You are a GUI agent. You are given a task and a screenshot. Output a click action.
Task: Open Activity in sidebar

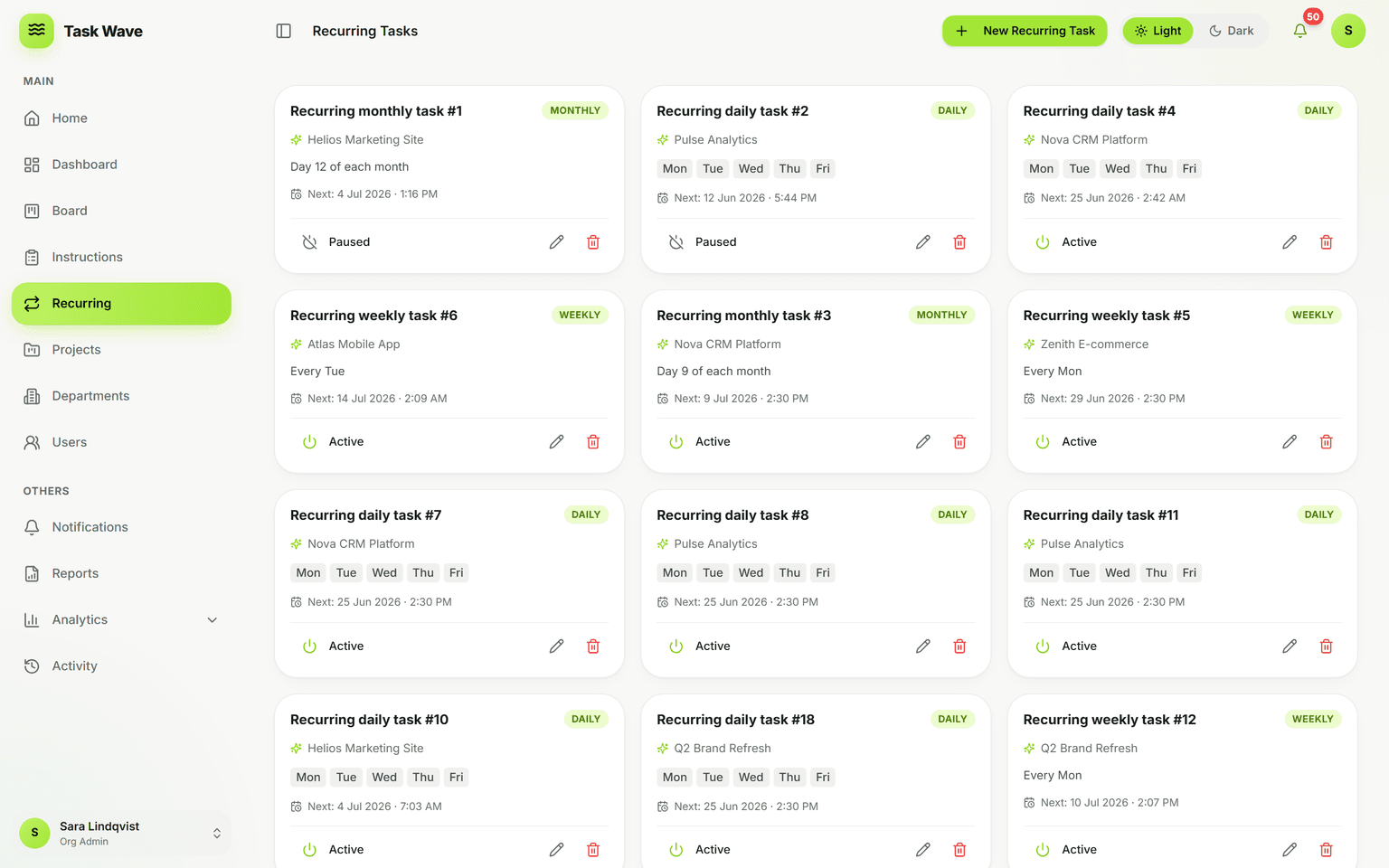click(x=121, y=665)
